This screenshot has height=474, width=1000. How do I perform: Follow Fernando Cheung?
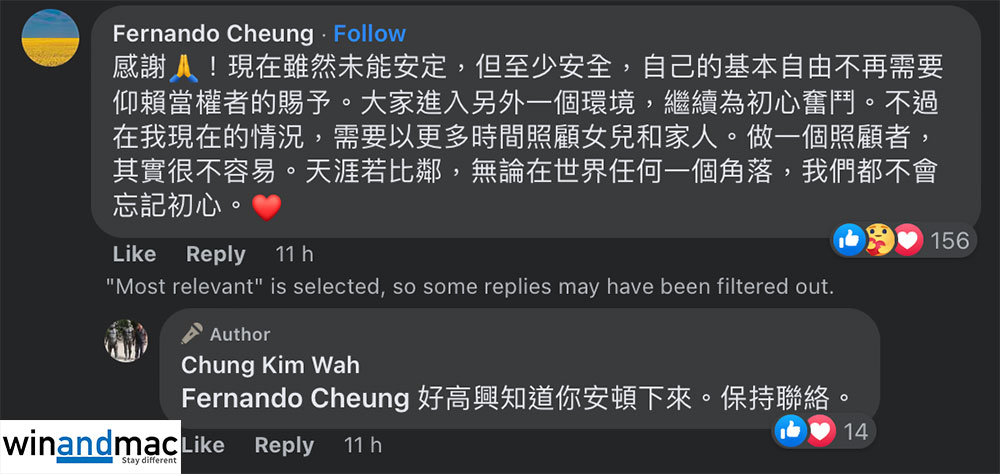point(369,33)
